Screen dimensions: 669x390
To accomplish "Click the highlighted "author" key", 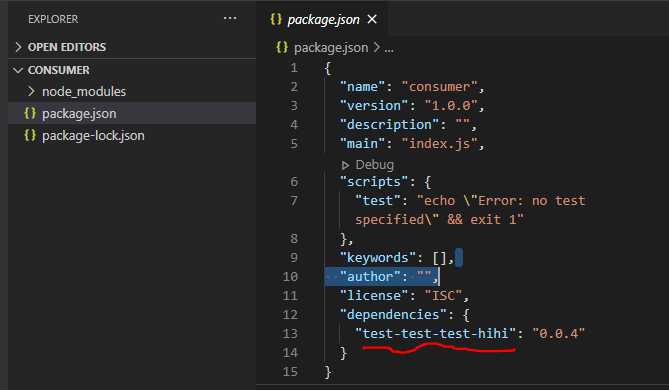I will 370,276.
